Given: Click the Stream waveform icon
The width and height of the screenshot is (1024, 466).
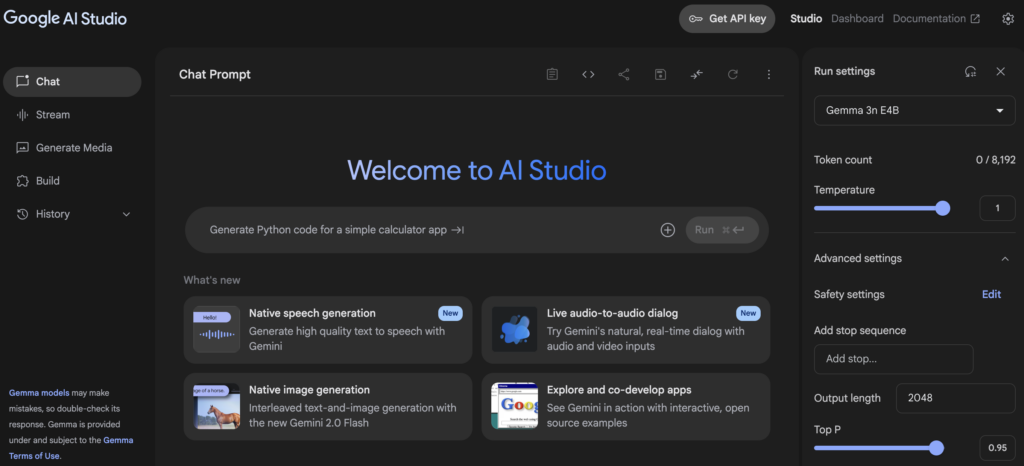Looking at the screenshot, I should [x=23, y=115].
